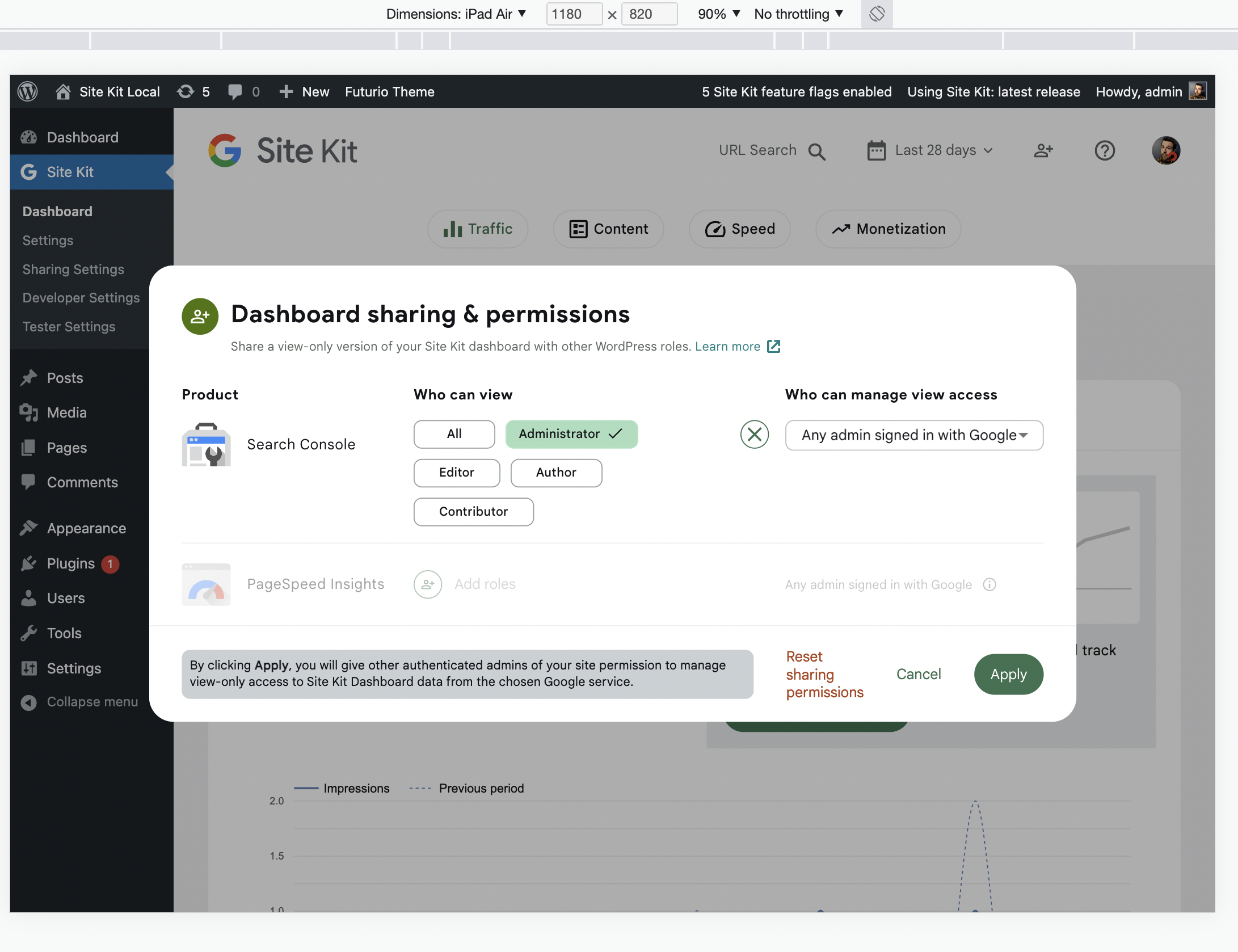Open Sharing Settings in the sidebar menu
The image size is (1238, 952).
73,269
